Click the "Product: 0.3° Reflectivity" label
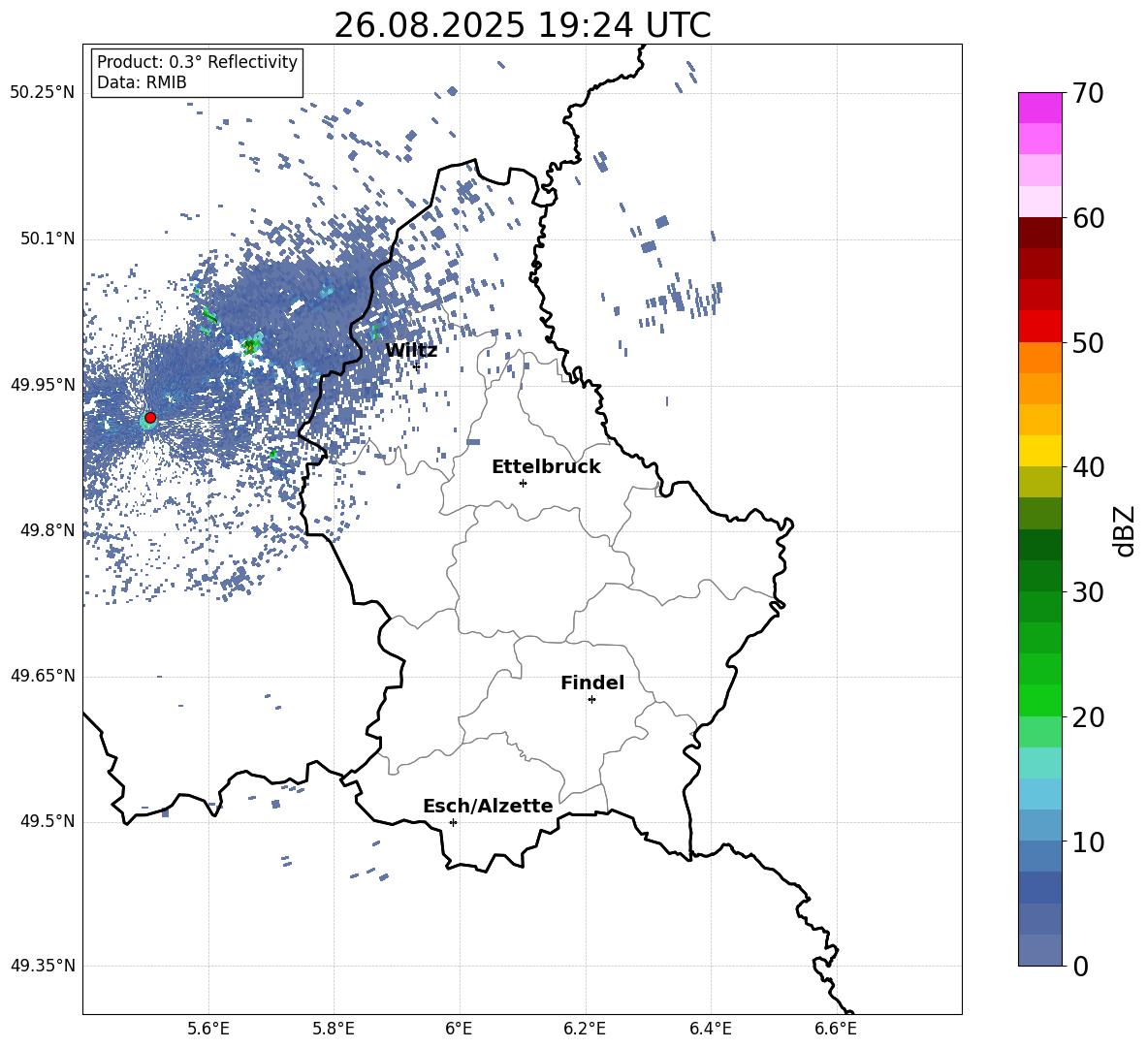 point(197,61)
